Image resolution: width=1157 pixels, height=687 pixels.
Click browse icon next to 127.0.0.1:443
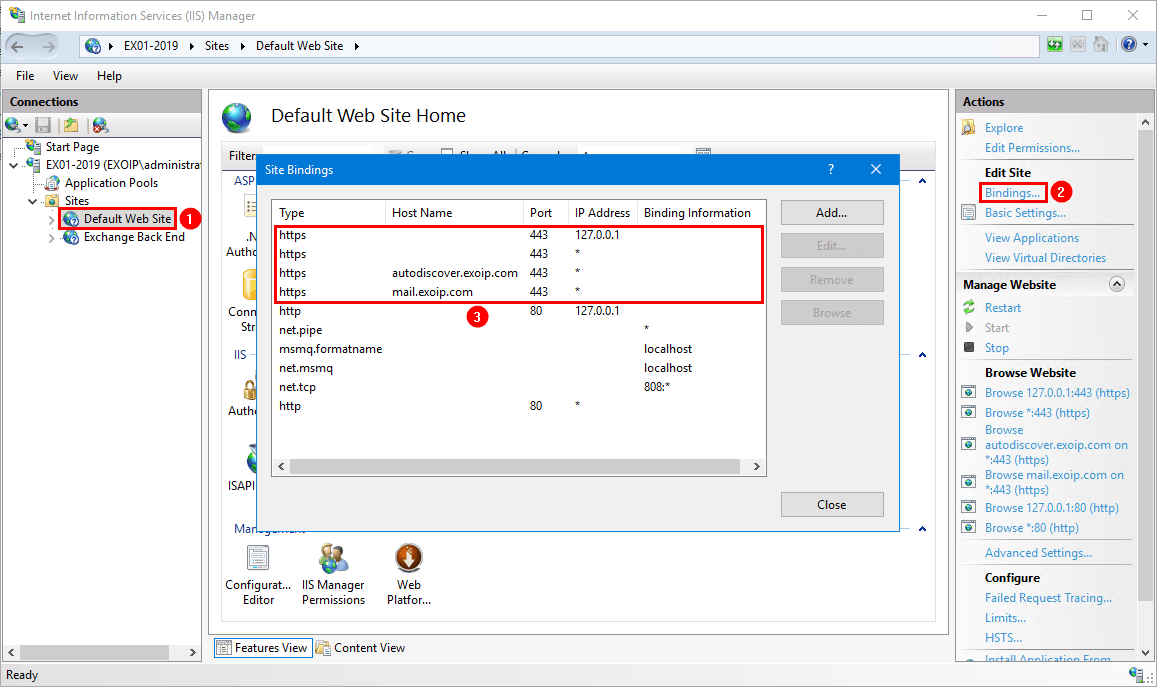[x=969, y=392]
